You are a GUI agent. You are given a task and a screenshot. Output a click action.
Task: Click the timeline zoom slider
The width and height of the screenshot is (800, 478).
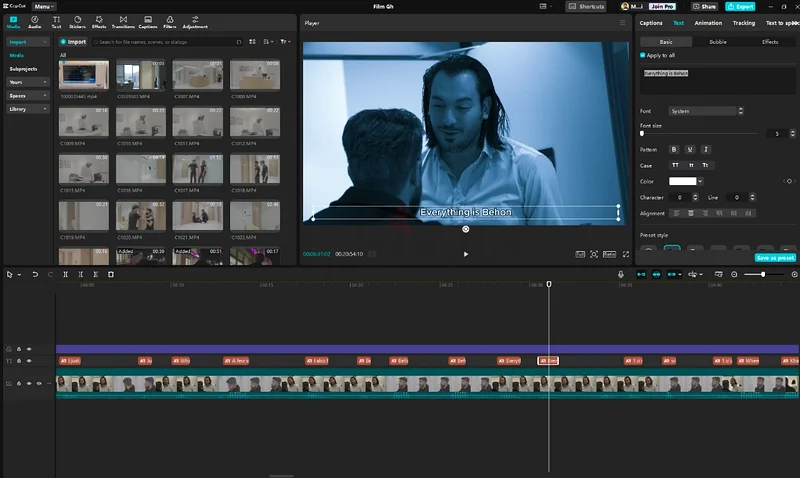763,274
